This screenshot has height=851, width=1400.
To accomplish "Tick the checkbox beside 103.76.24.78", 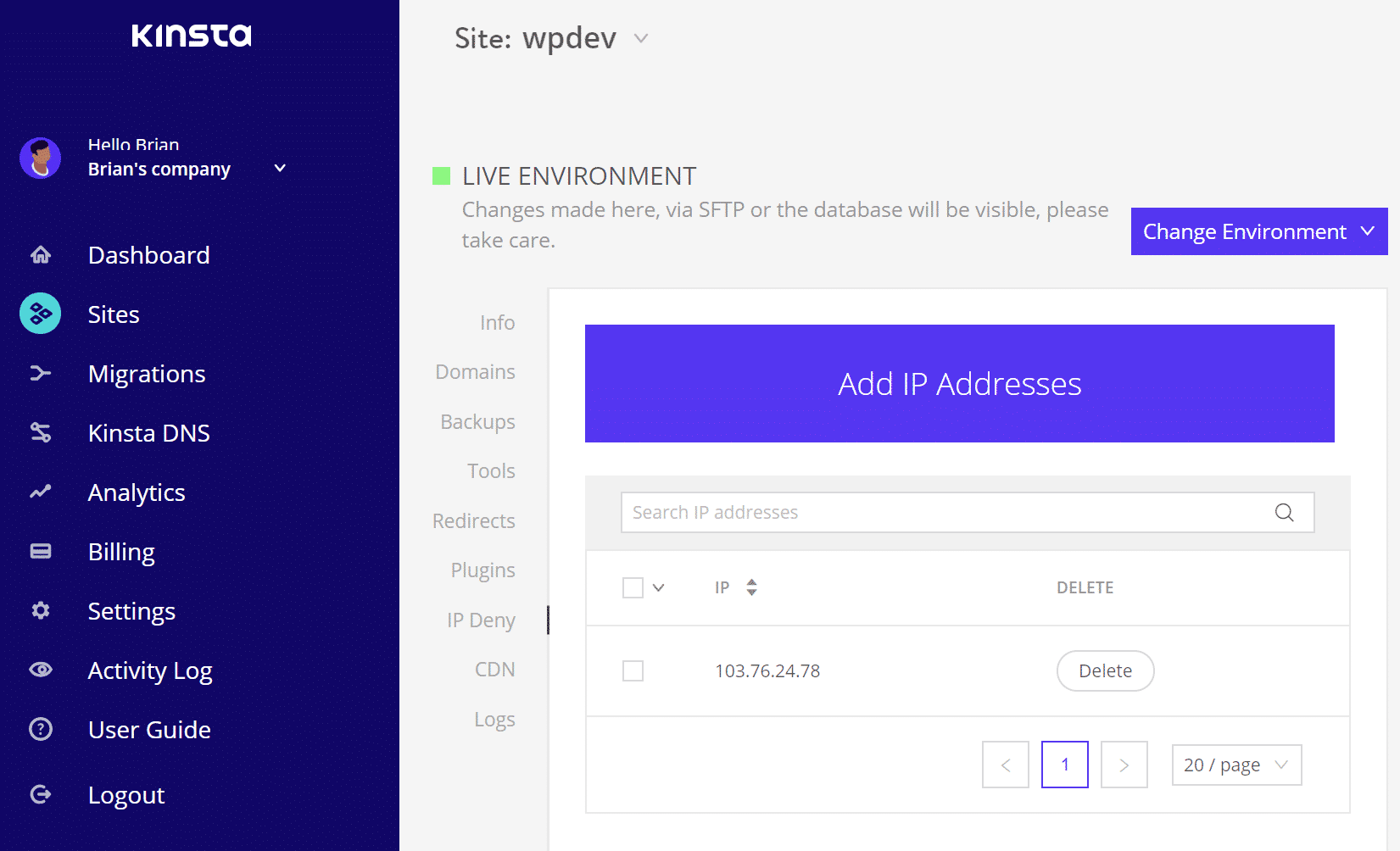I will pyautogui.click(x=633, y=670).
